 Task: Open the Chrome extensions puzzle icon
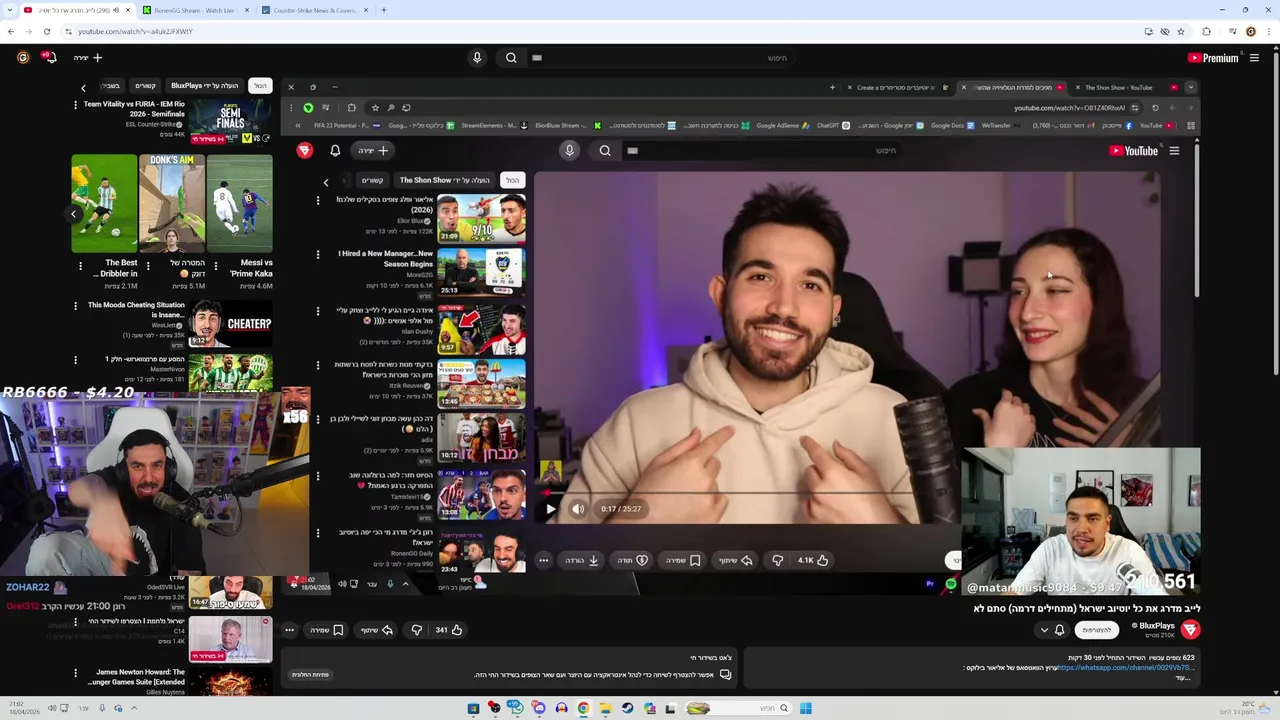[1206, 31]
